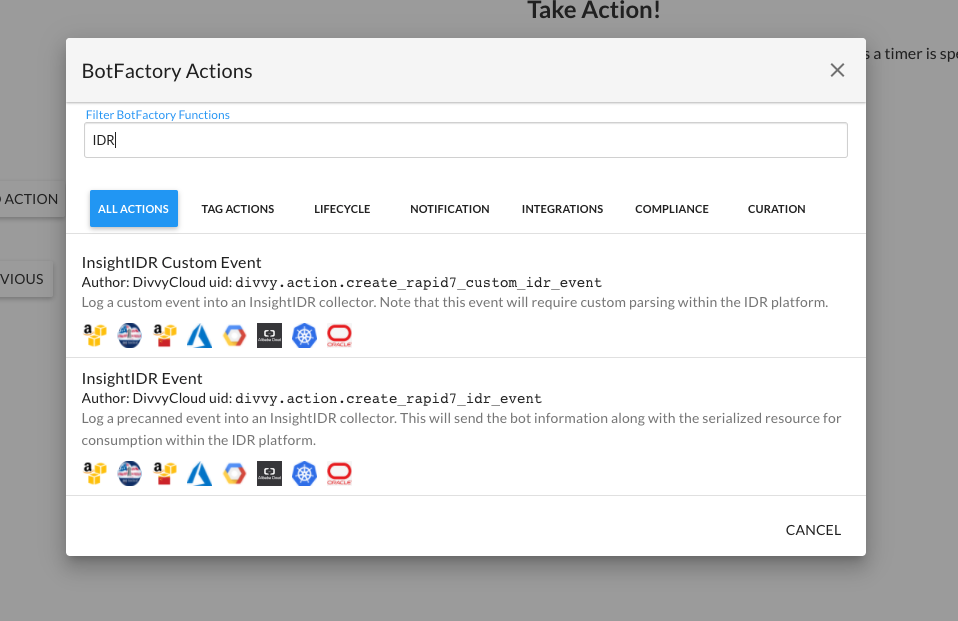Click the Google Cloud icon under InsightIDR Custom Event
The image size is (958, 621).
click(x=234, y=336)
